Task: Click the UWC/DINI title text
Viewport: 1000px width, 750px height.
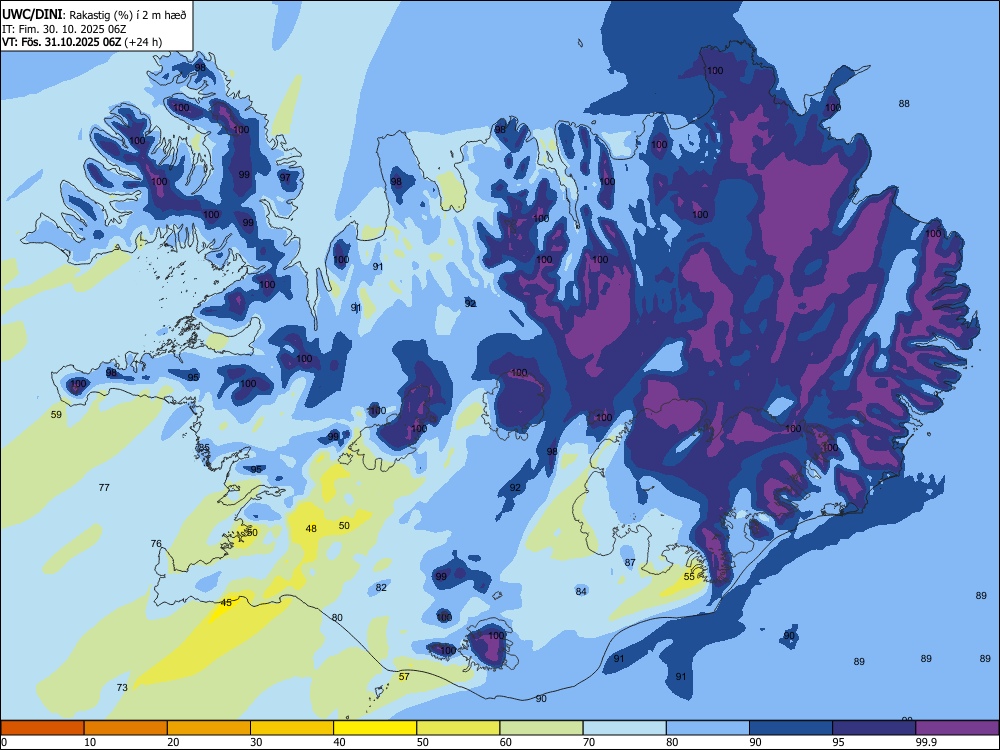Action: click(x=32, y=15)
